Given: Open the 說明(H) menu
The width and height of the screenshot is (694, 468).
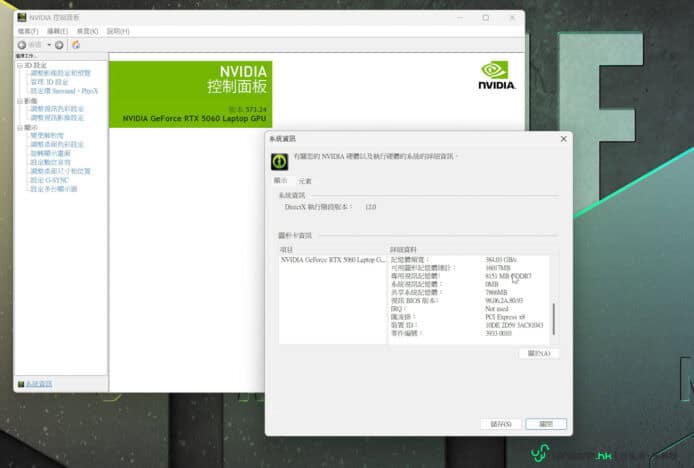Looking at the screenshot, I should pos(117,31).
